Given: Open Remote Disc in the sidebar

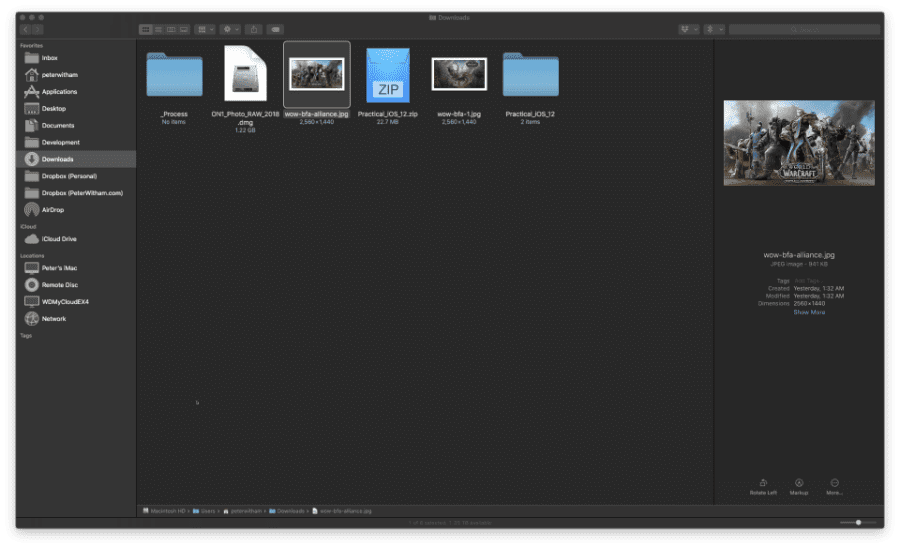Looking at the screenshot, I should (x=76, y=285).
